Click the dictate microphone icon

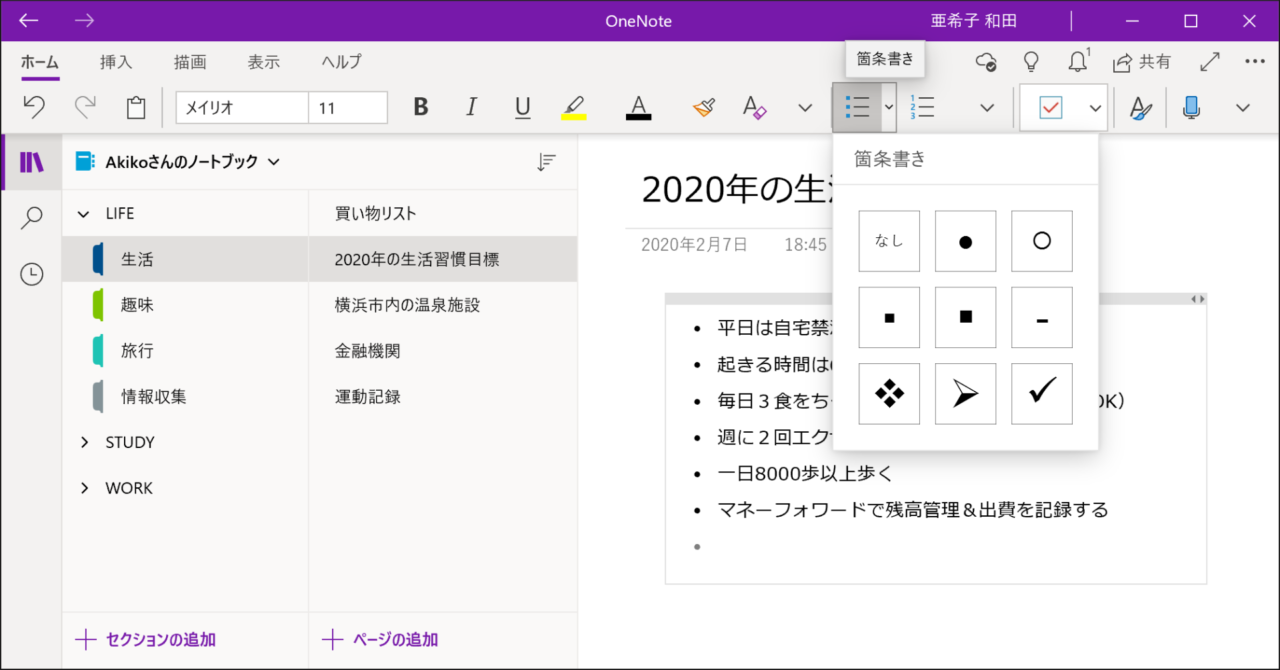tap(1191, 108)
